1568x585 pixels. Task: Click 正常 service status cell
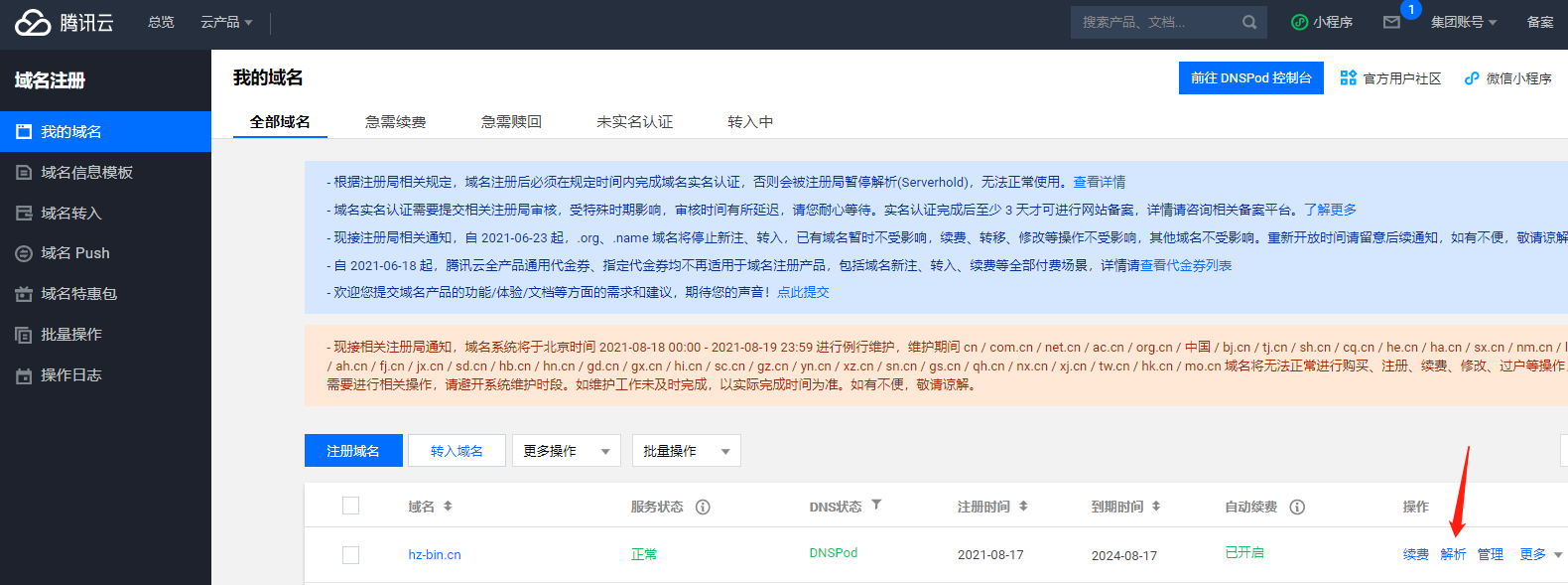coord(644,554)
